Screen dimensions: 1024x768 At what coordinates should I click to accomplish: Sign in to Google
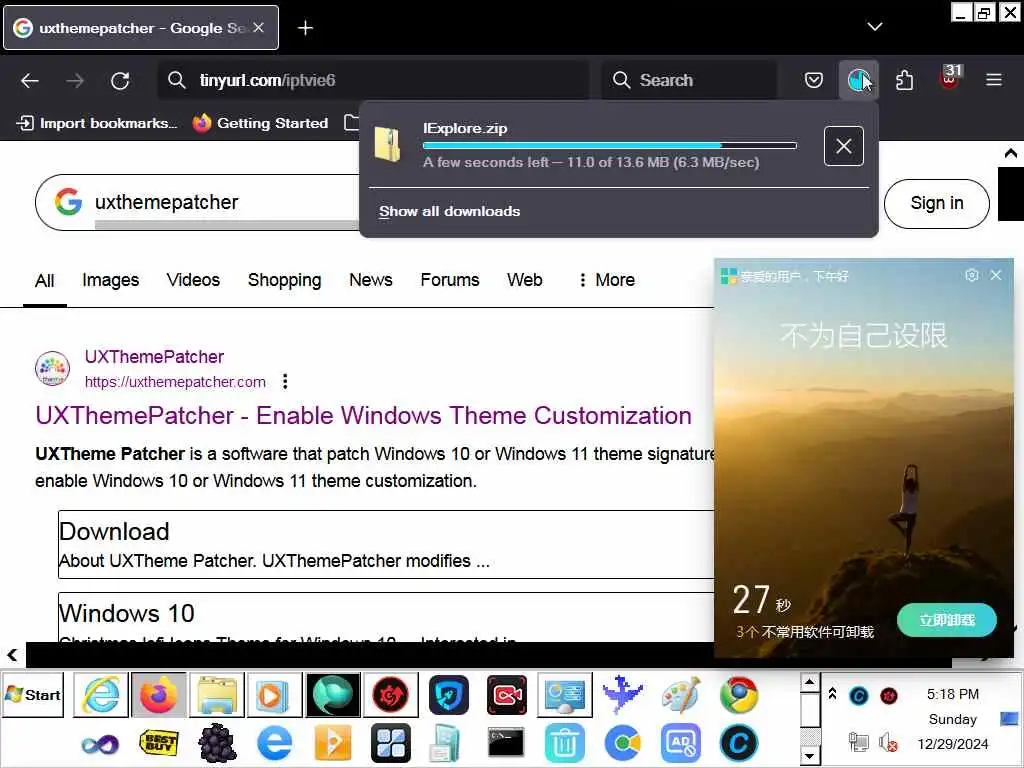coord(936,203)
